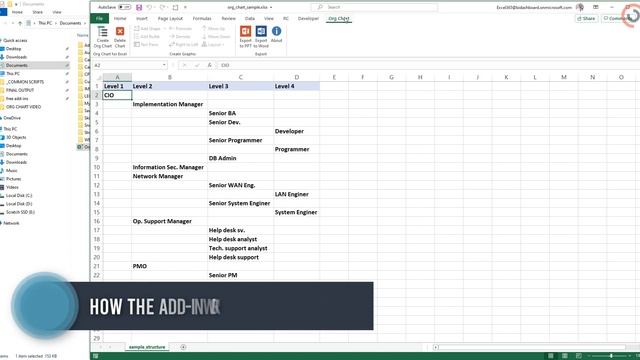Select the cell containing Senior WAN Eng.
Screen dimensions: 640x360
click(x=240, y=185)
